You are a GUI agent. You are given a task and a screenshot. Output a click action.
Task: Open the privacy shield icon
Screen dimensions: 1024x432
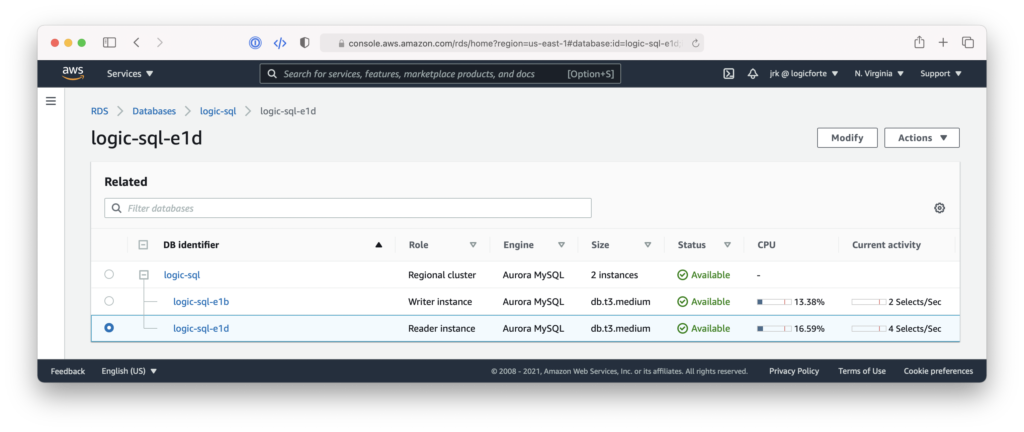click(x=304, y=43)
